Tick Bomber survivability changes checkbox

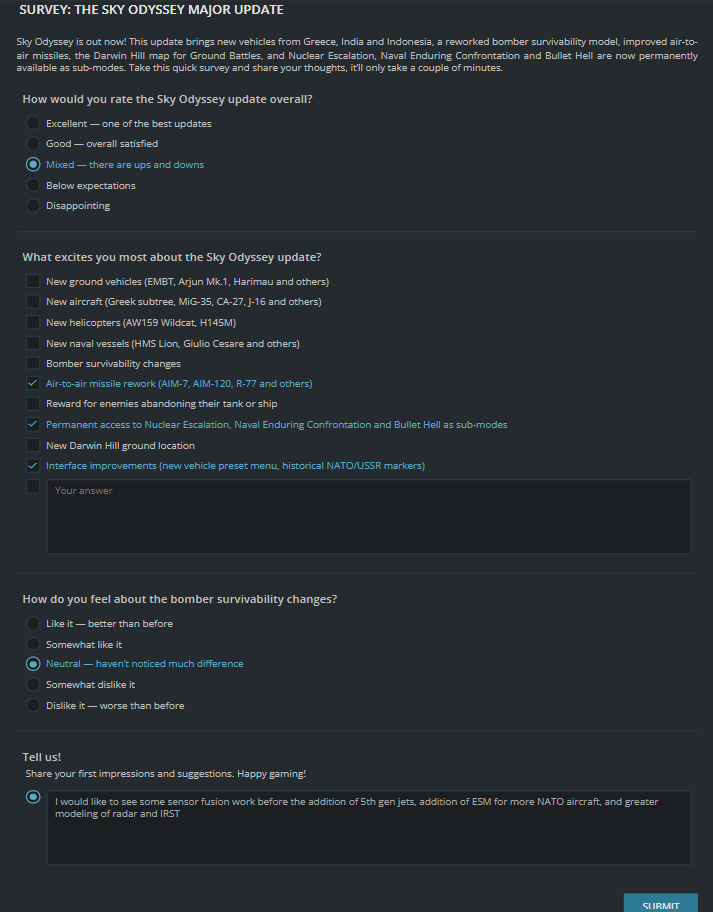coord(33,364)
